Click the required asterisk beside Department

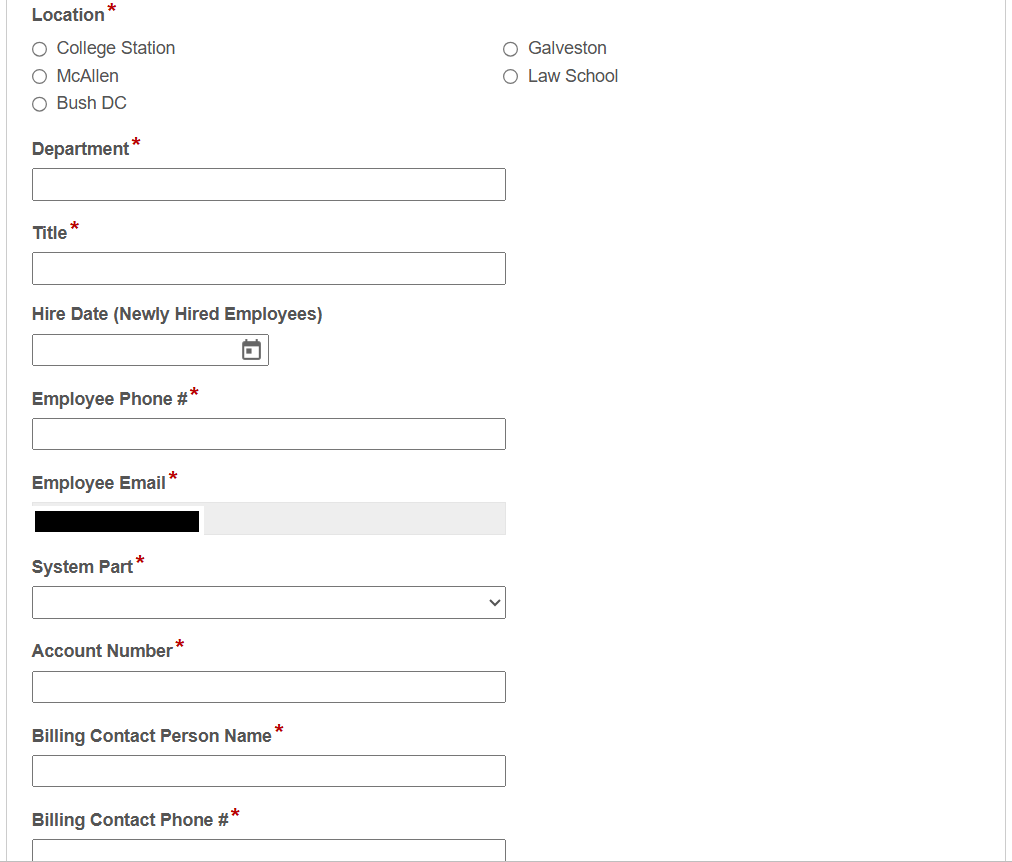[x=137, y=142]
